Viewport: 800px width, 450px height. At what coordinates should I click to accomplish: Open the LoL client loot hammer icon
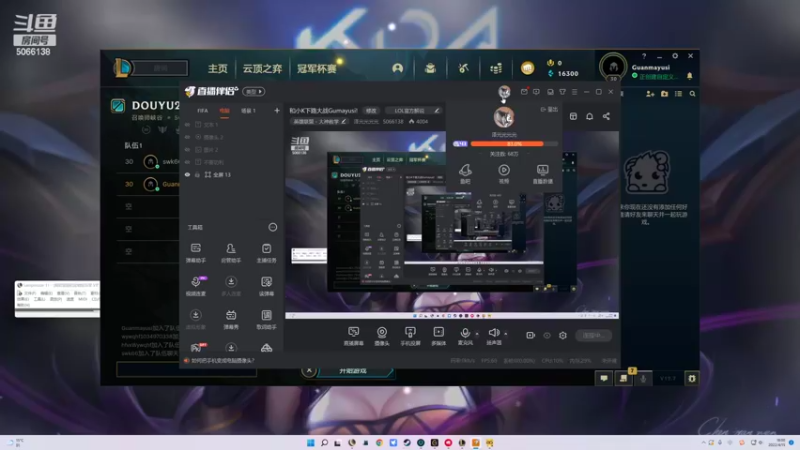coord(463,68)
